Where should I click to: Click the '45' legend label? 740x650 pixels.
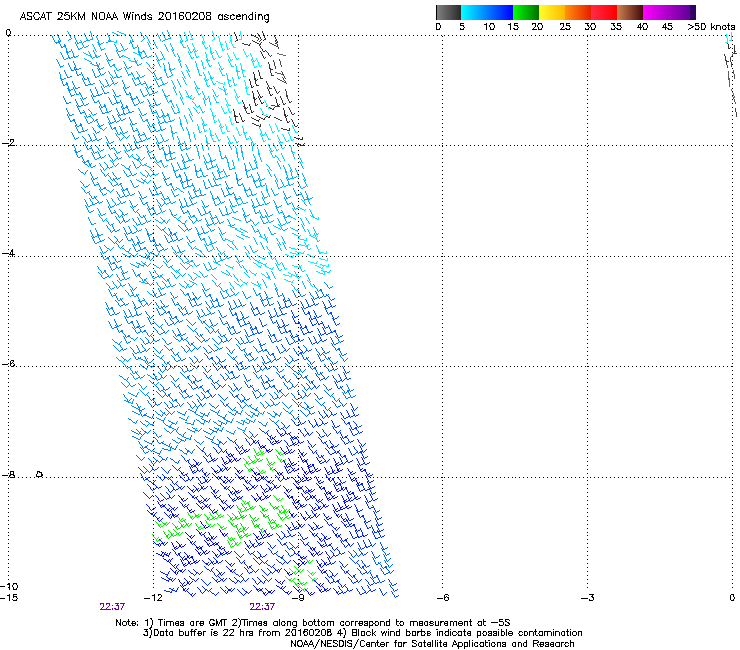[x=667, y=27]
